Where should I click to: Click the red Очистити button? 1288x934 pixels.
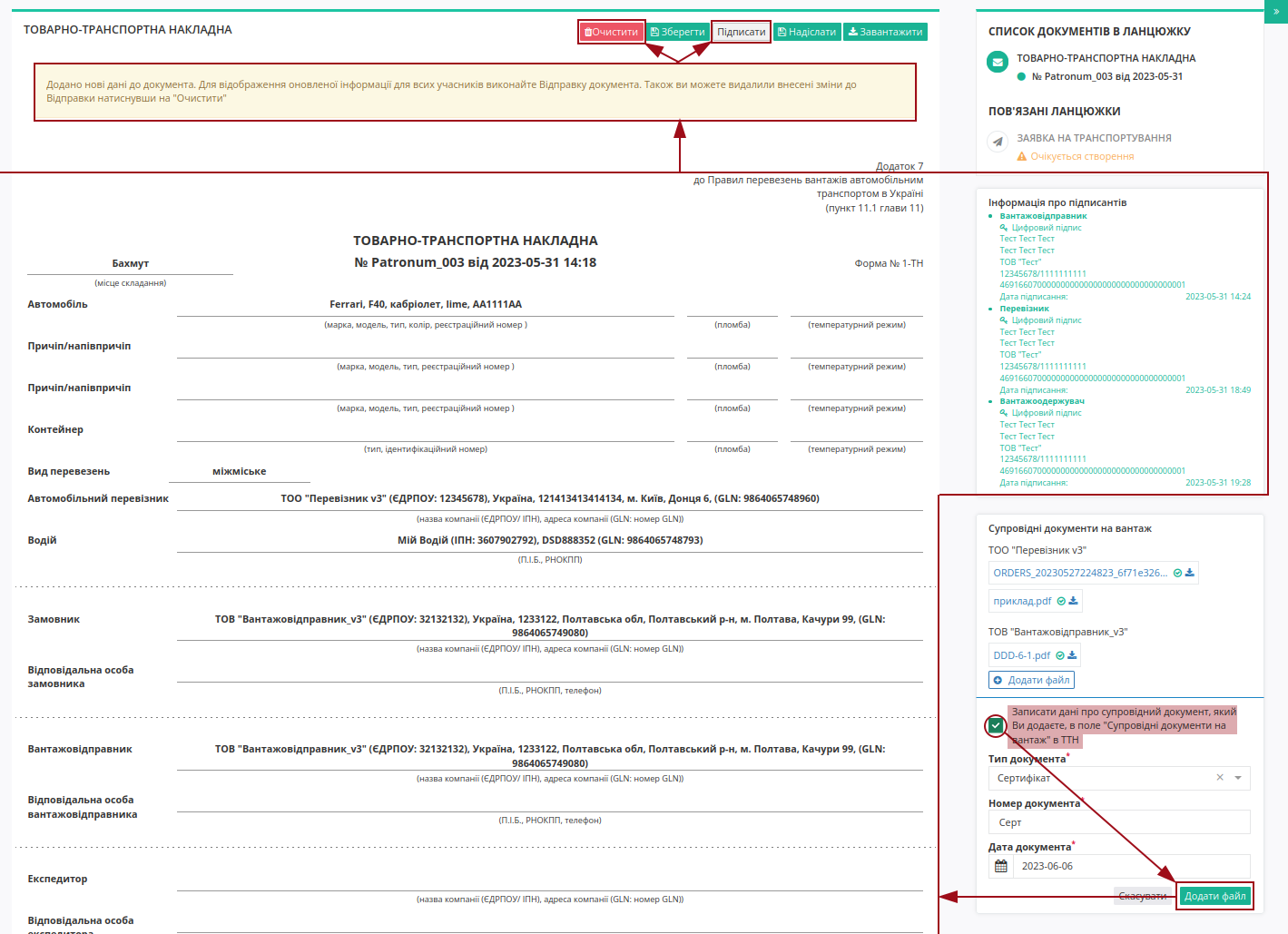pyautogui.click(x=612, y=32)
